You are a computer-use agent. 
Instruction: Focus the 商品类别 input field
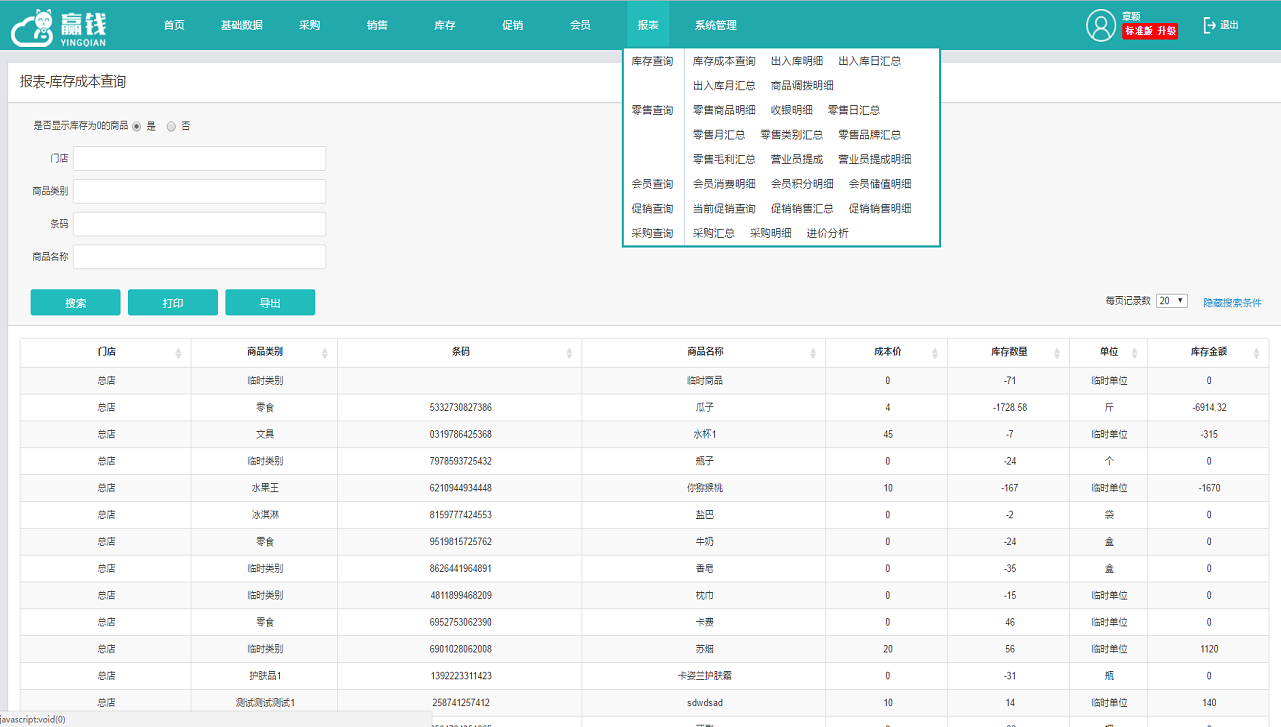(199, 191)
